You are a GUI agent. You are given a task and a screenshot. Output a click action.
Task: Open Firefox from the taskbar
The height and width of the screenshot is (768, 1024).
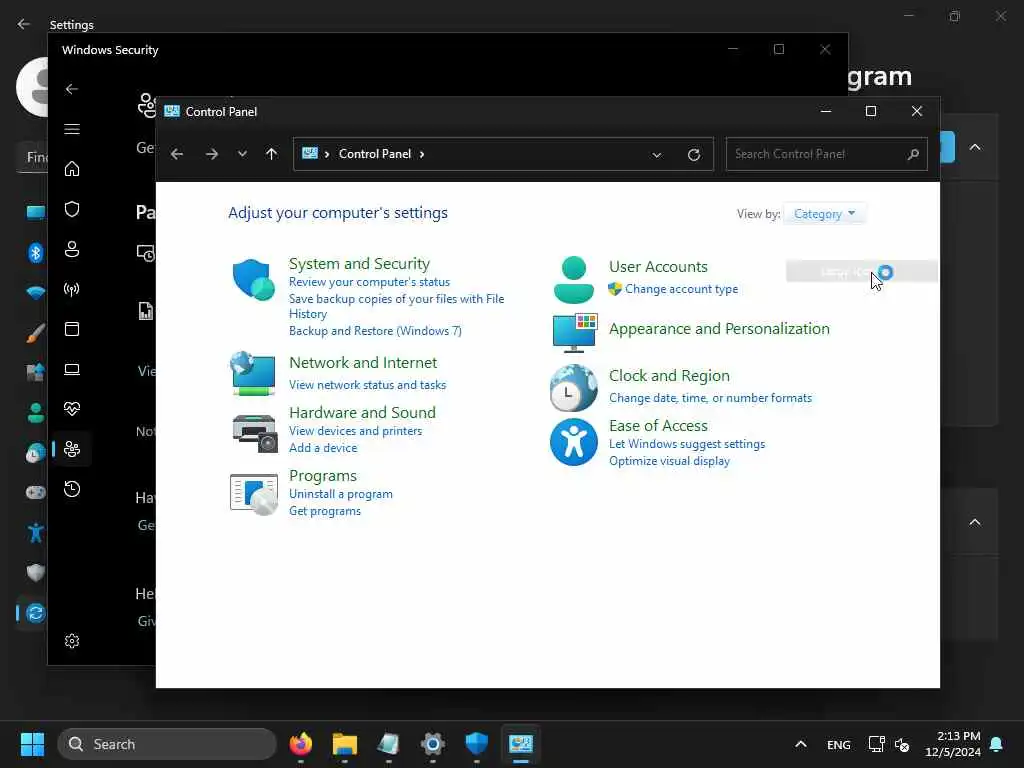click(300, 744)
